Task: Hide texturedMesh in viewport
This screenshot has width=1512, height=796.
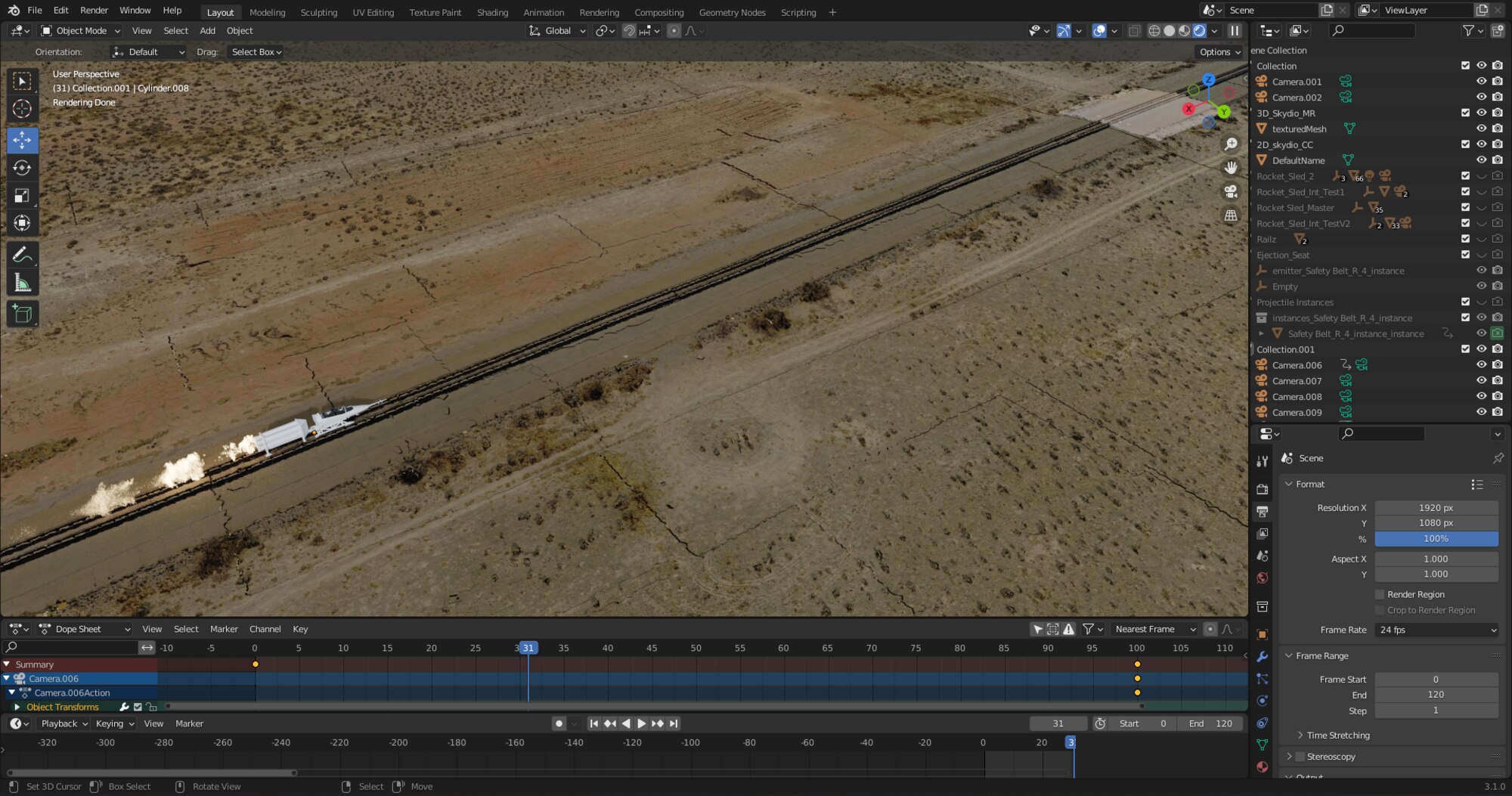Action: (x=1481, y=129)
